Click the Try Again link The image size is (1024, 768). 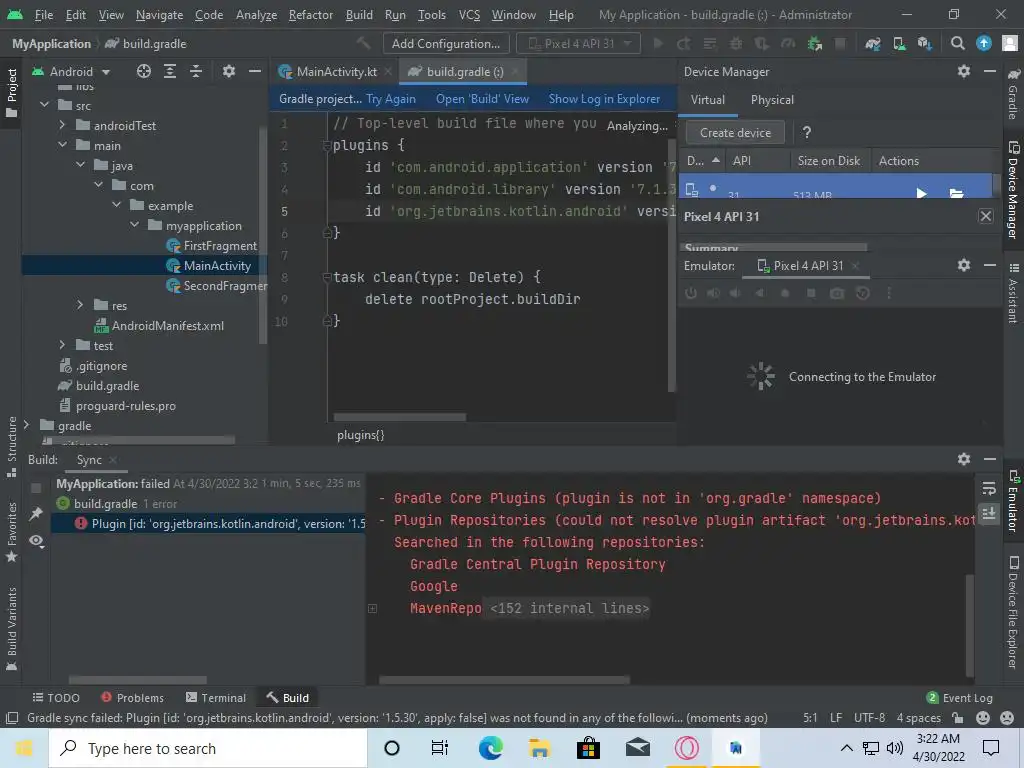[x=391, y=99]
